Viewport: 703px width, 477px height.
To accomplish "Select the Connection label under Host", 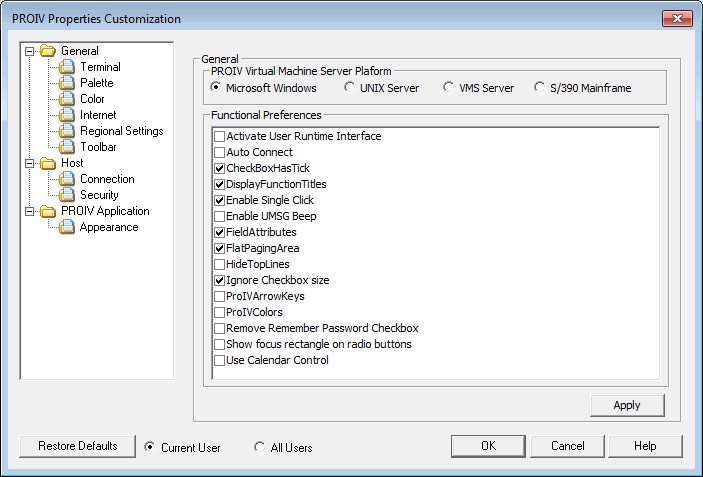I will (107, 179).
